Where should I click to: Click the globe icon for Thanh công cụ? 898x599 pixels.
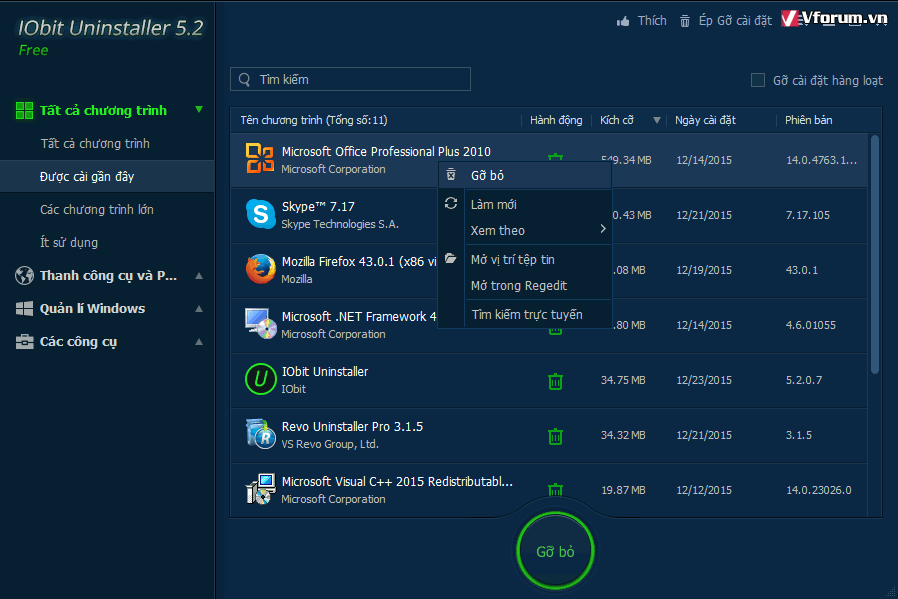[x=24, y=275]
